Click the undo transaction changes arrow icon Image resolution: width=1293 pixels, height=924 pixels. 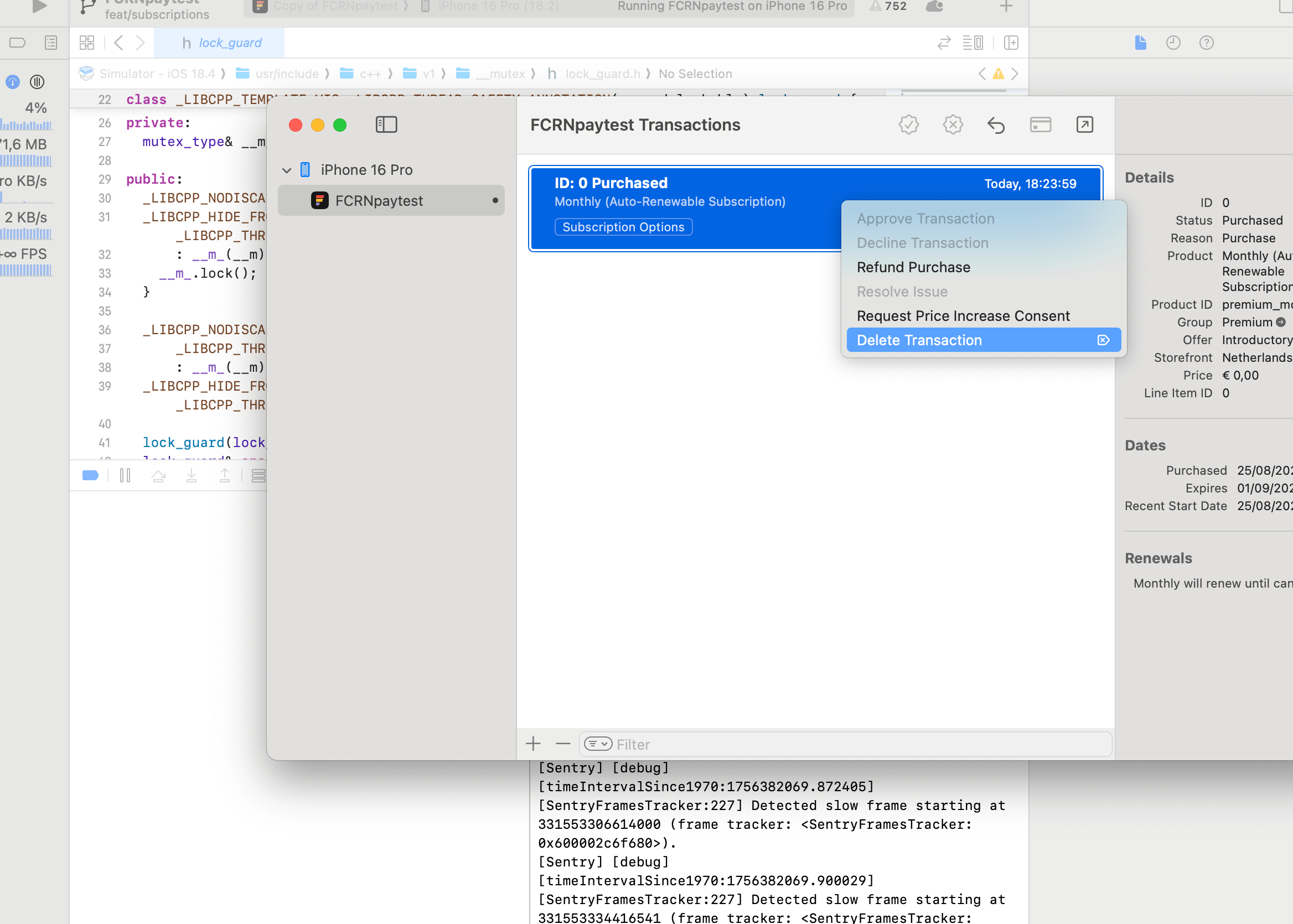996,124
